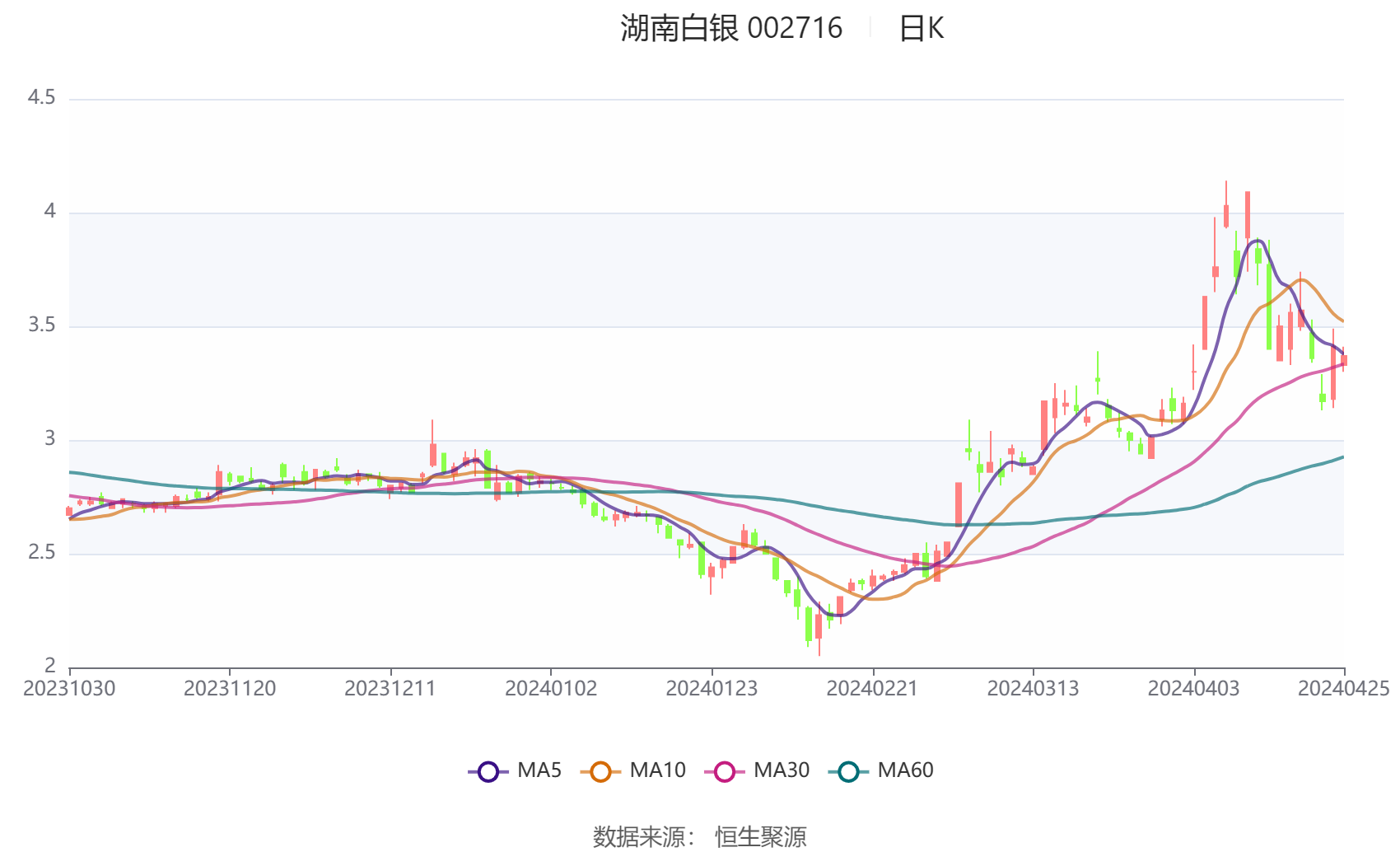The height and width of the screenshot is (852, 1400).
Task: Click the 3 y-axis value label
Action: point(49,439)
